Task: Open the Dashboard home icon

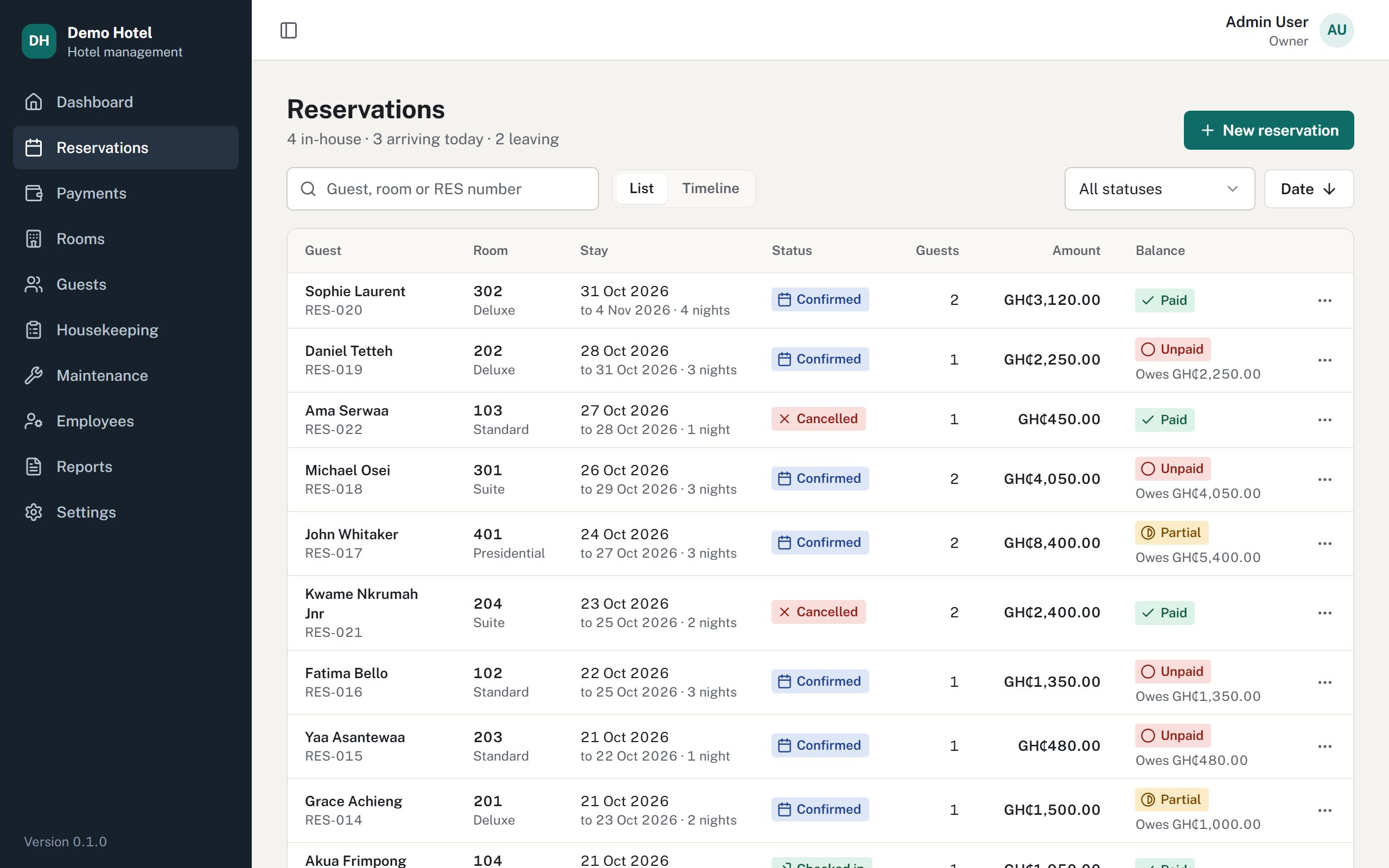Action: tap(34, 101)
